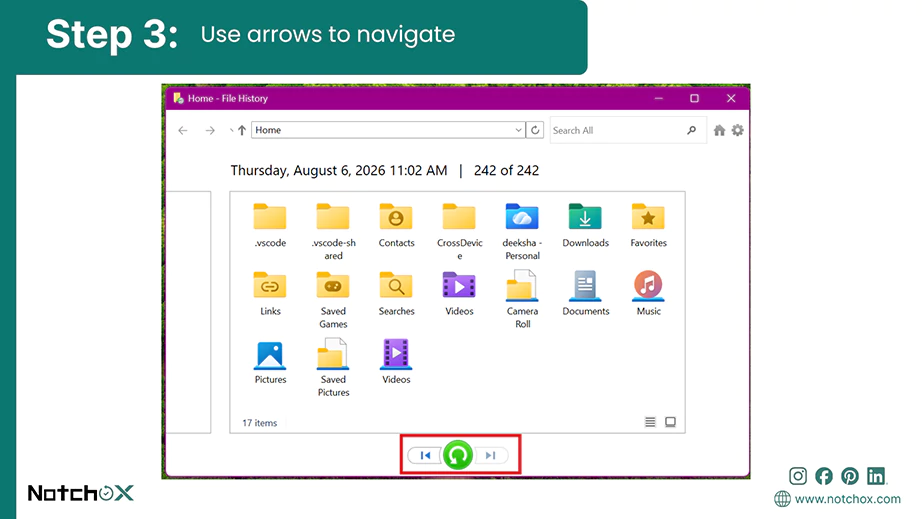Select the Documents library icon

pyautogui.click(x=585, y=294)
